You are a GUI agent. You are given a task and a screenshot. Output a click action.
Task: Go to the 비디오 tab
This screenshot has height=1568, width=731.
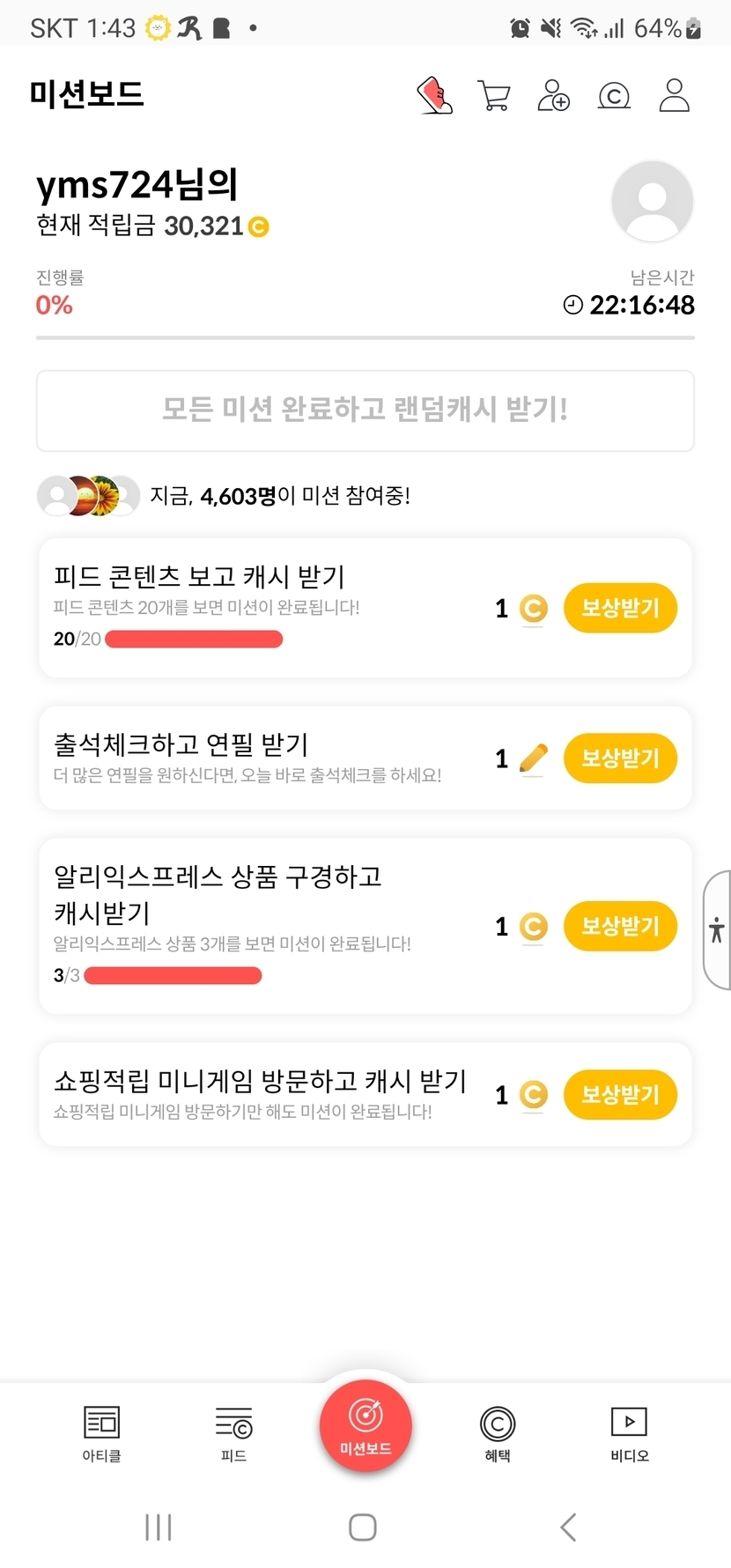tap(629, 1433)
